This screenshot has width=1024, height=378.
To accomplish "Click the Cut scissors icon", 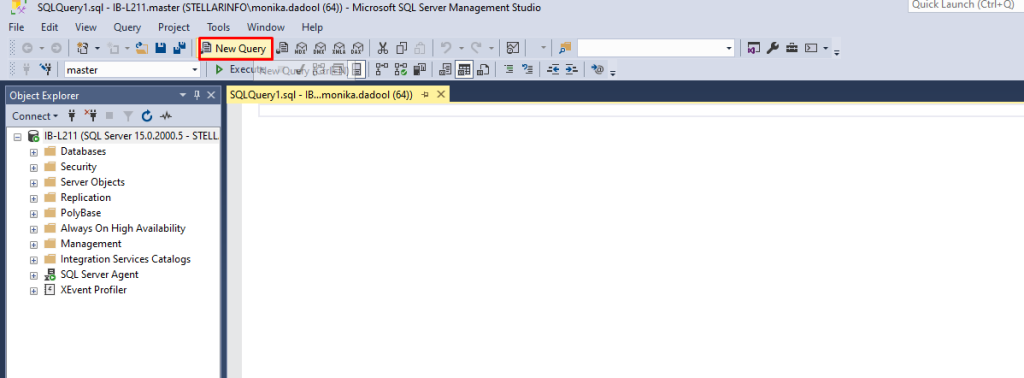I will pos(383,48).
